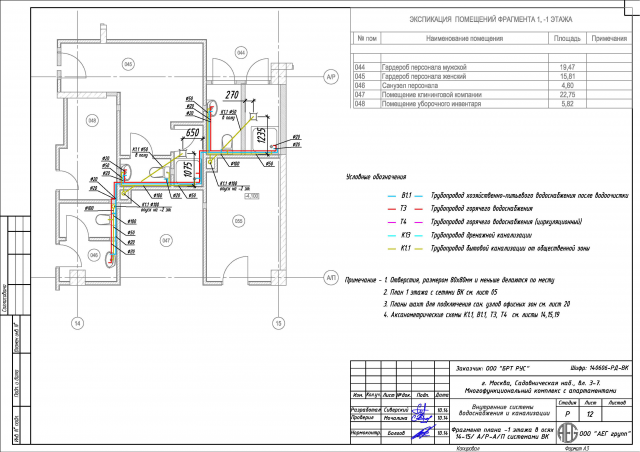Click note 2 'План 1 этажа с сетями ВК'
The image size is (640, 452).
(440, 292)
